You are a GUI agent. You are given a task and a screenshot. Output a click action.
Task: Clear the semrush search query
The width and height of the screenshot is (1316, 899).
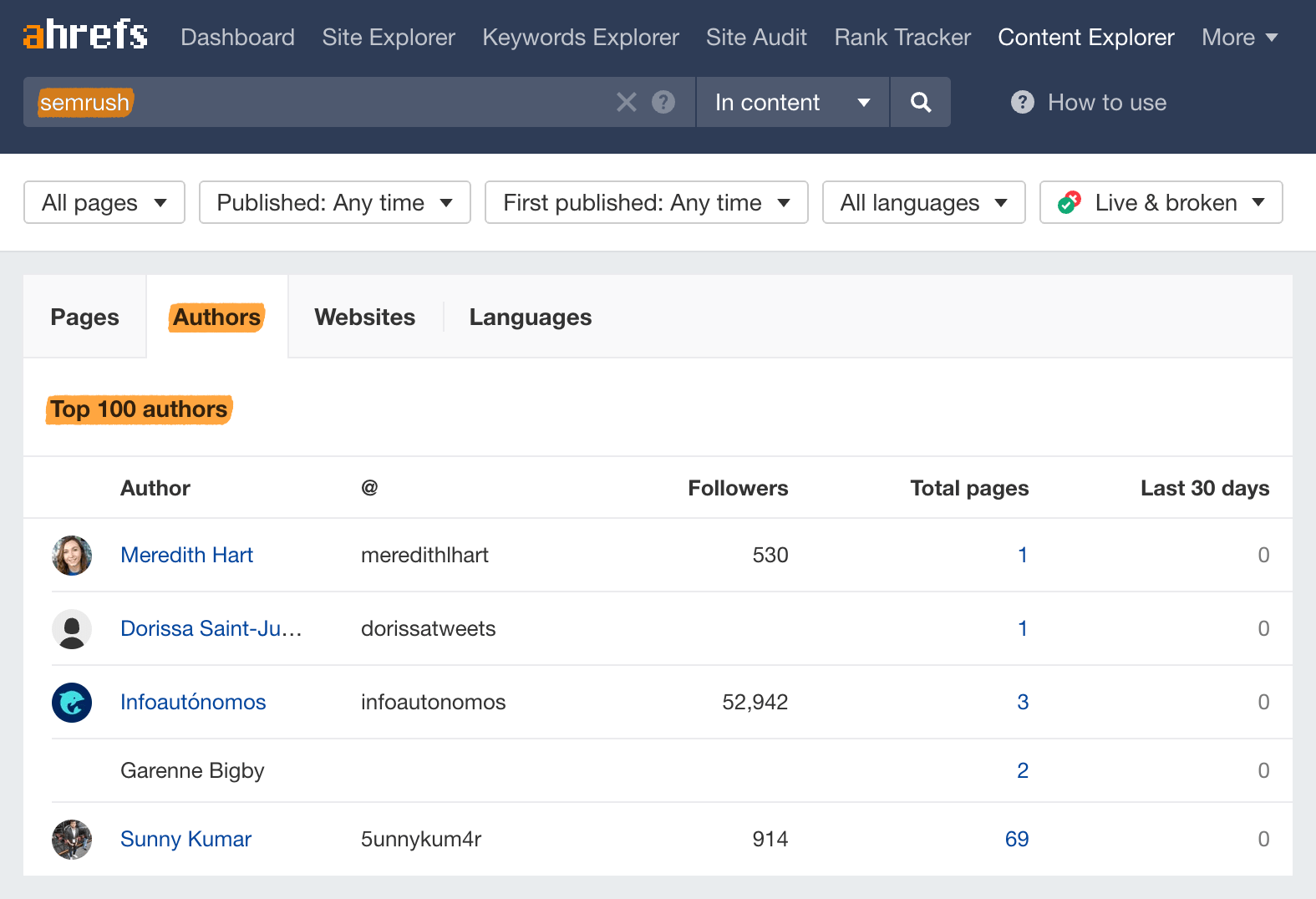tap(626, 102)
